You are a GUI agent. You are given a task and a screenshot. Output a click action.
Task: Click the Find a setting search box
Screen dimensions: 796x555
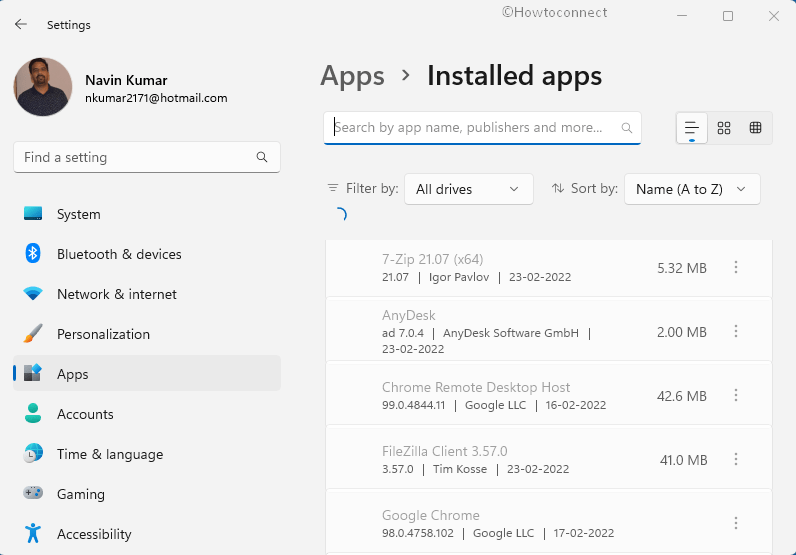pos(147,157)
